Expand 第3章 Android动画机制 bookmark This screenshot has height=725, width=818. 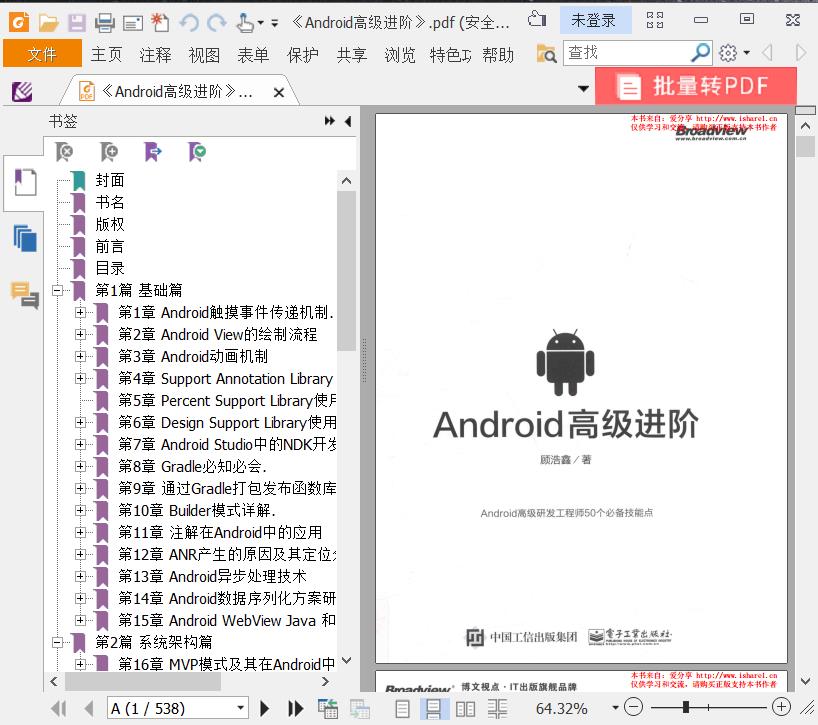[x=80, y=357]
